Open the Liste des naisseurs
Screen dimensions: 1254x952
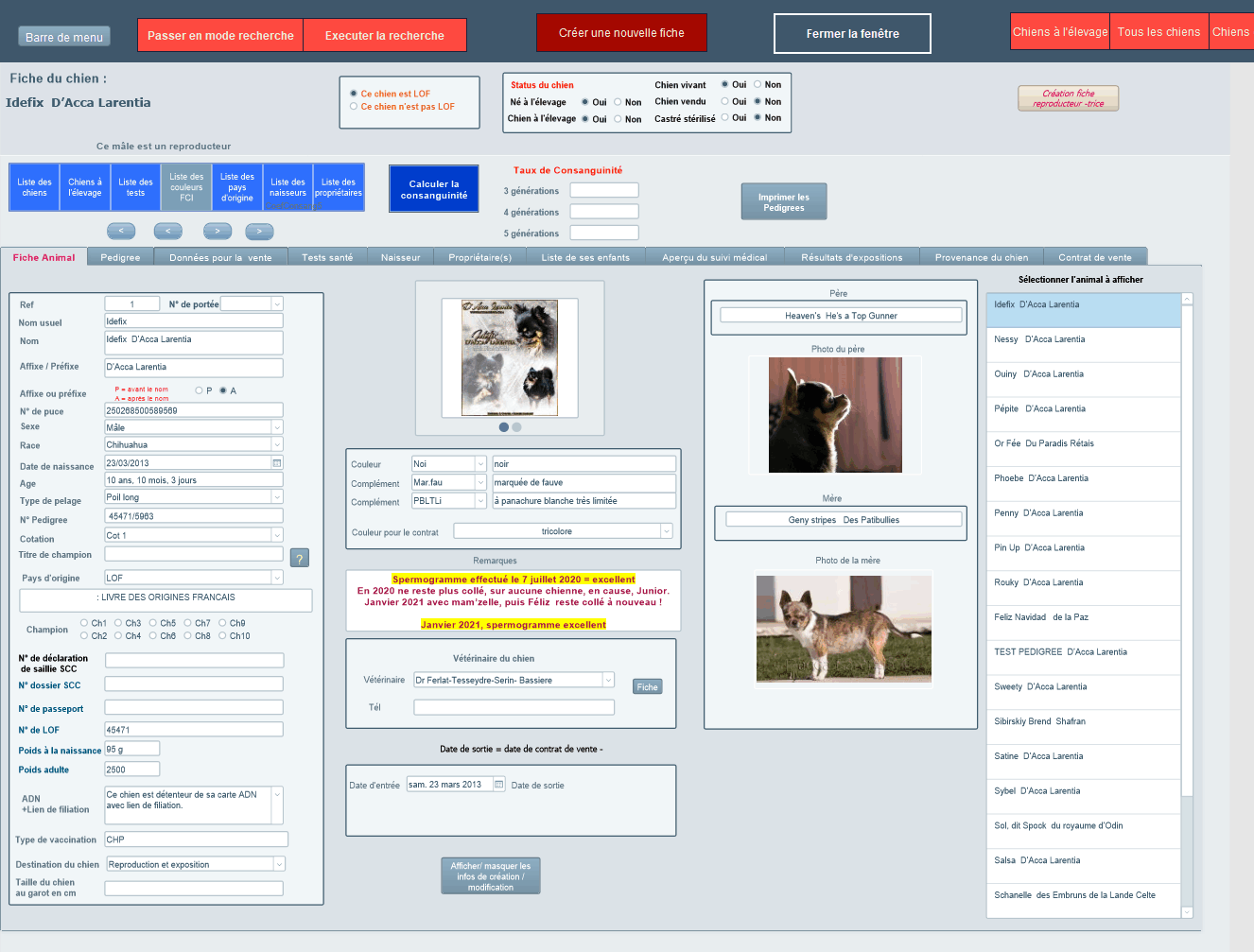287,186
